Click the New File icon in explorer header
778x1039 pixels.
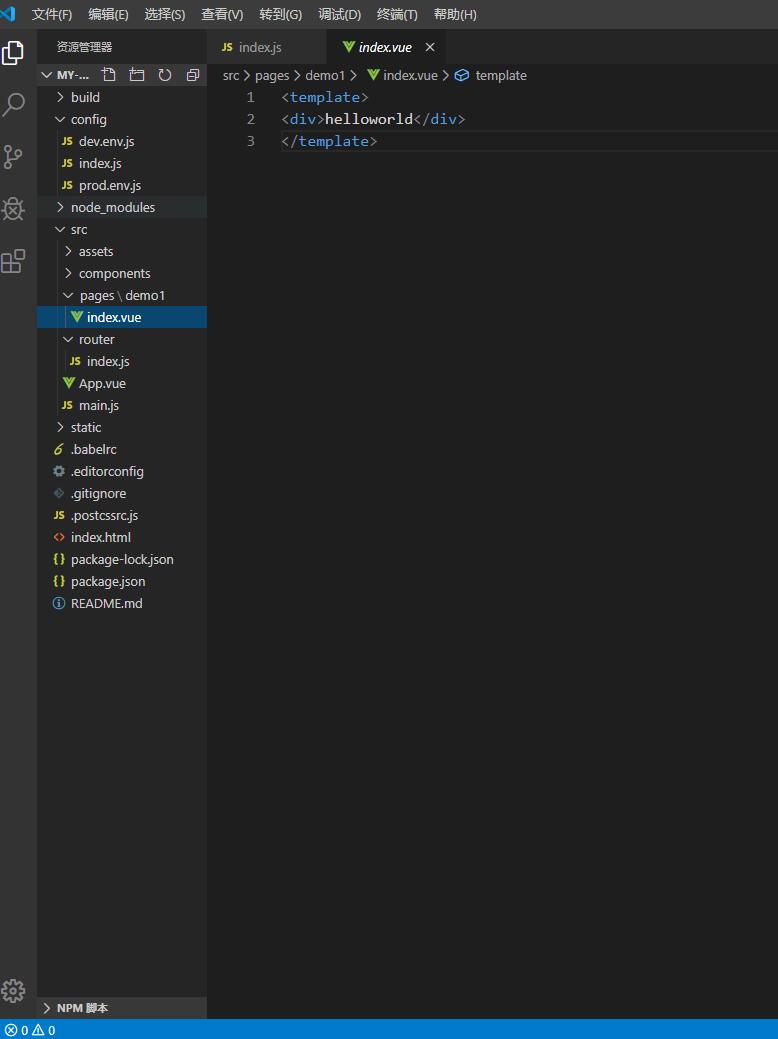click(109, 75)
